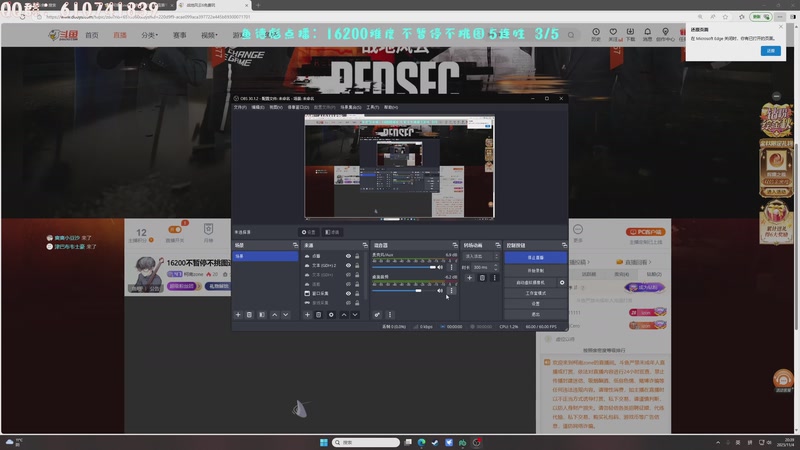The width and height of the screenshot is (800, 450).
Task: Move scene up in Scenes panel
Action: (274, 315)
